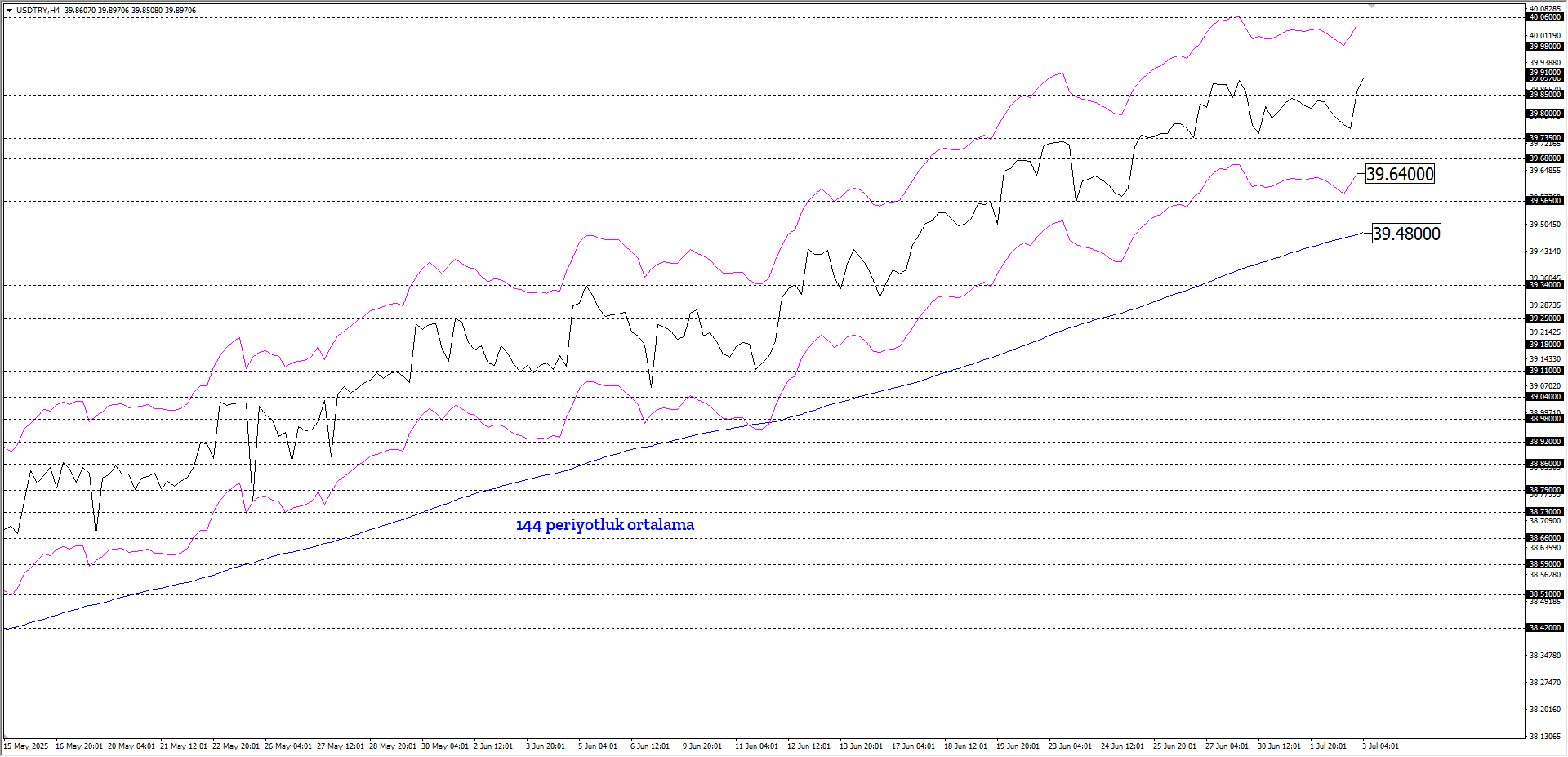Click the 40.01190 value on price scale
Image resolution: width=1568 pixels, height=757 pixels.
(x=1545, y=36)
